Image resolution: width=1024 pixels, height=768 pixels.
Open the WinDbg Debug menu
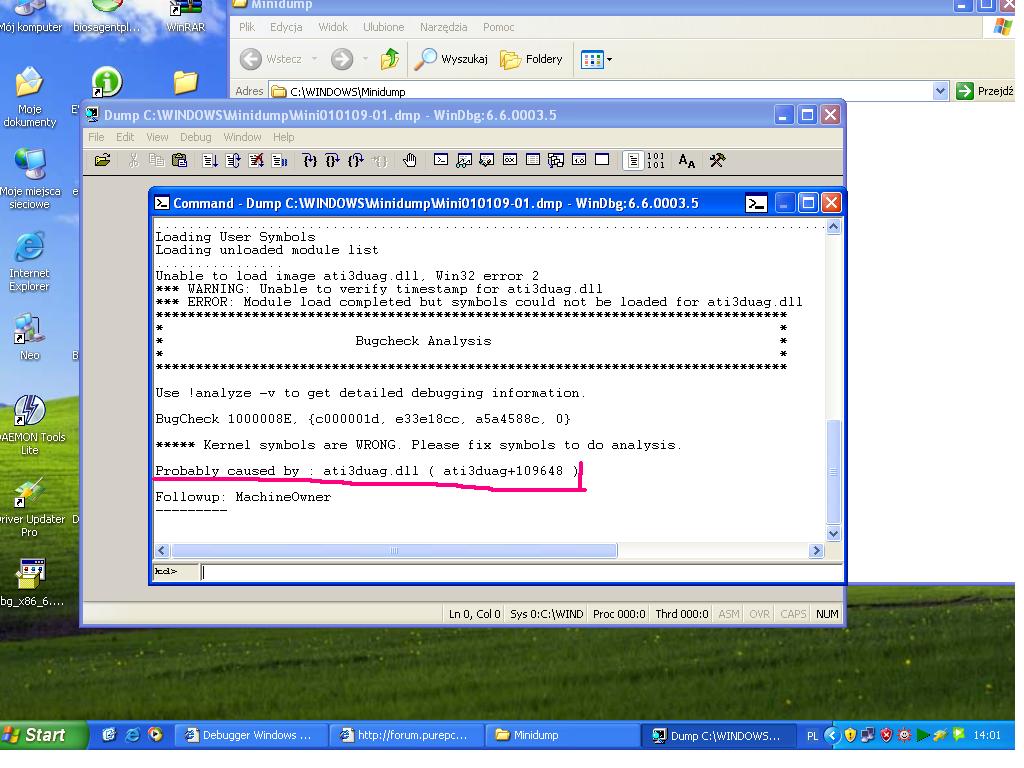[197, 138]
